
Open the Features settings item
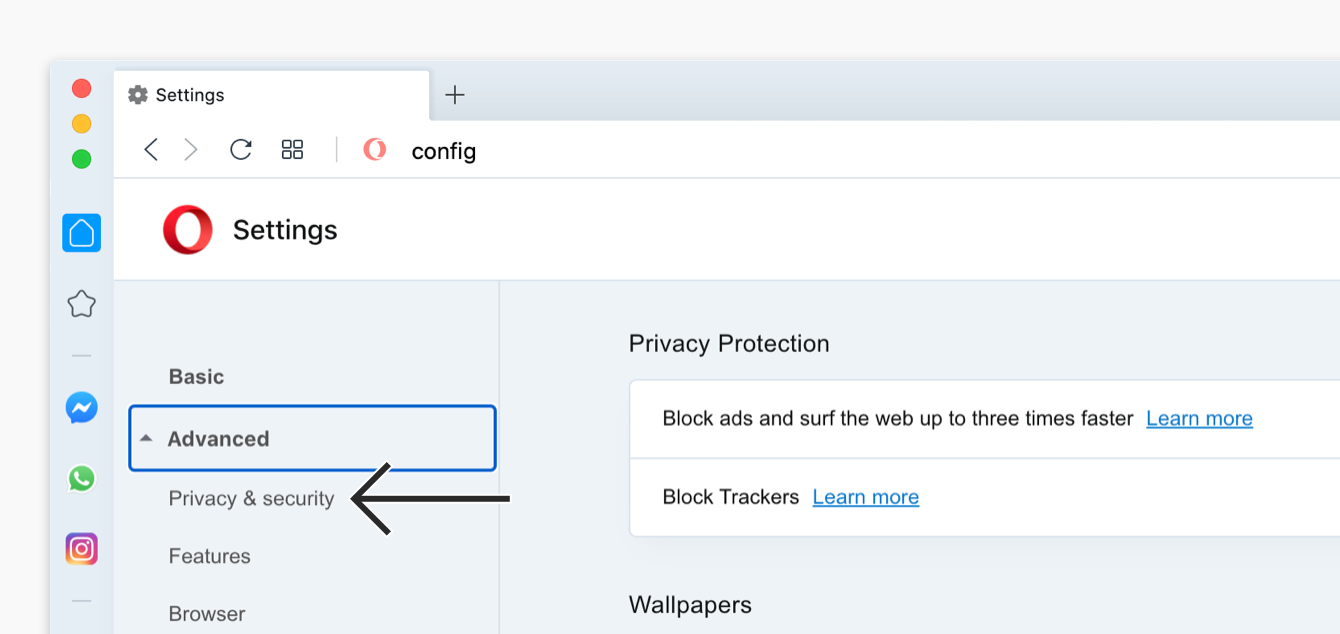pyautogui.click(x=209, y=556)
